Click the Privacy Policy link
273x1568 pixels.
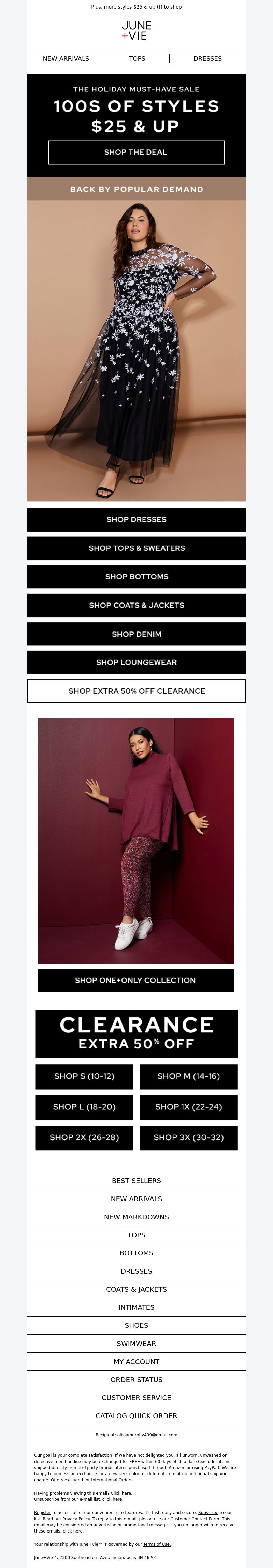click(x=76, y=1519)
